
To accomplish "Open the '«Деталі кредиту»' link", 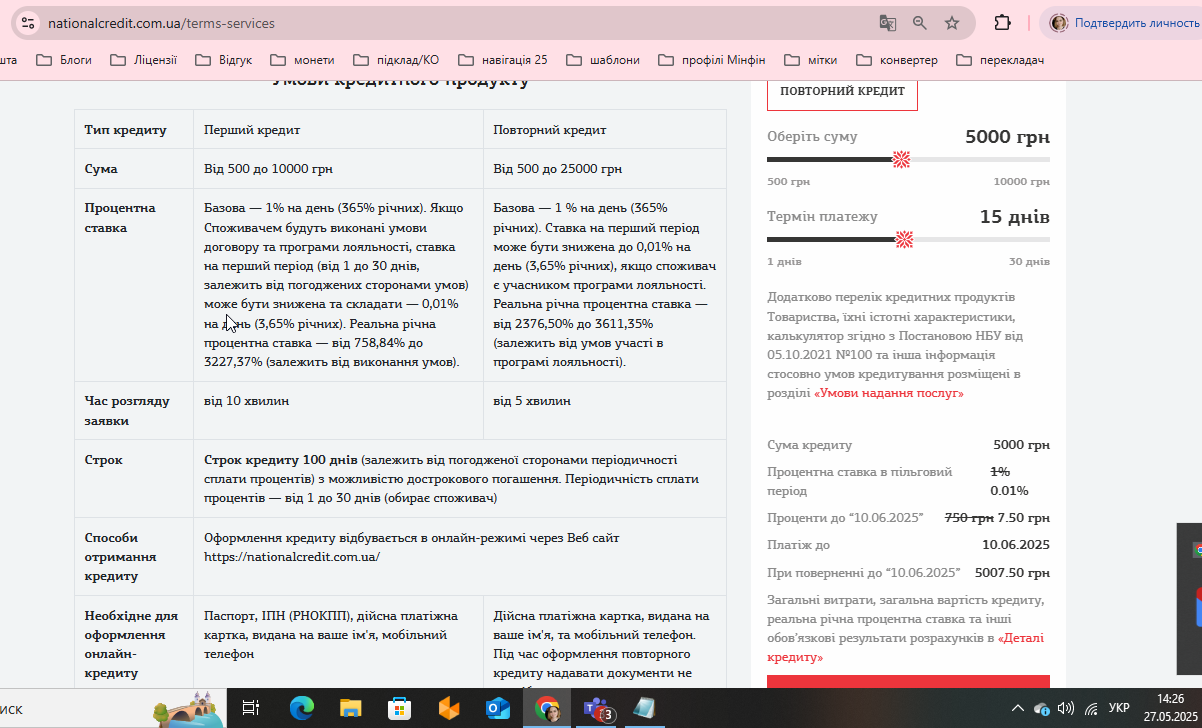I will point(906,647).
